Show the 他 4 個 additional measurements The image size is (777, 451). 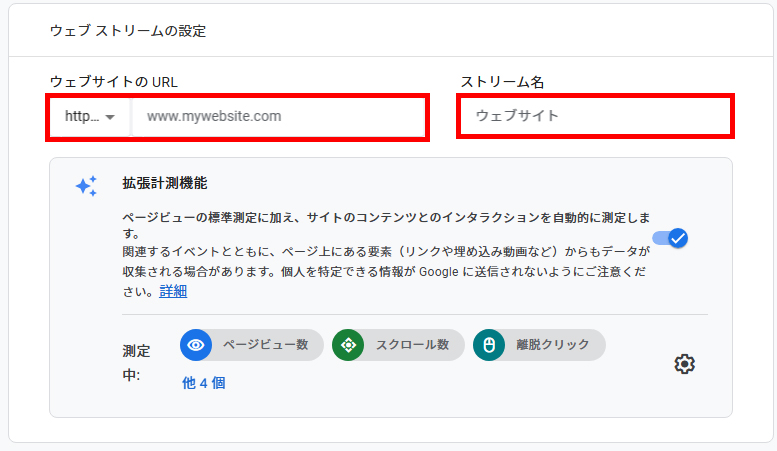click(x=204, y=383)
